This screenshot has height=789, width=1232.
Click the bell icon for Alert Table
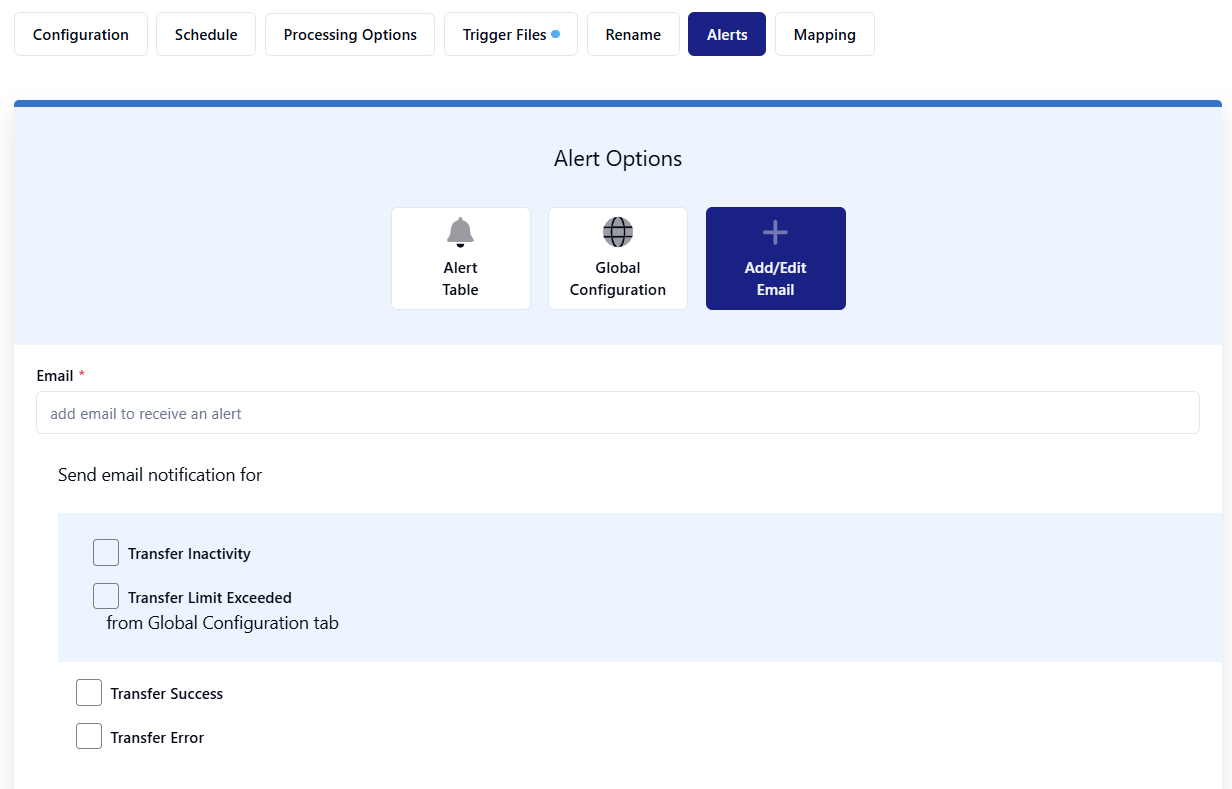(460, 232)
